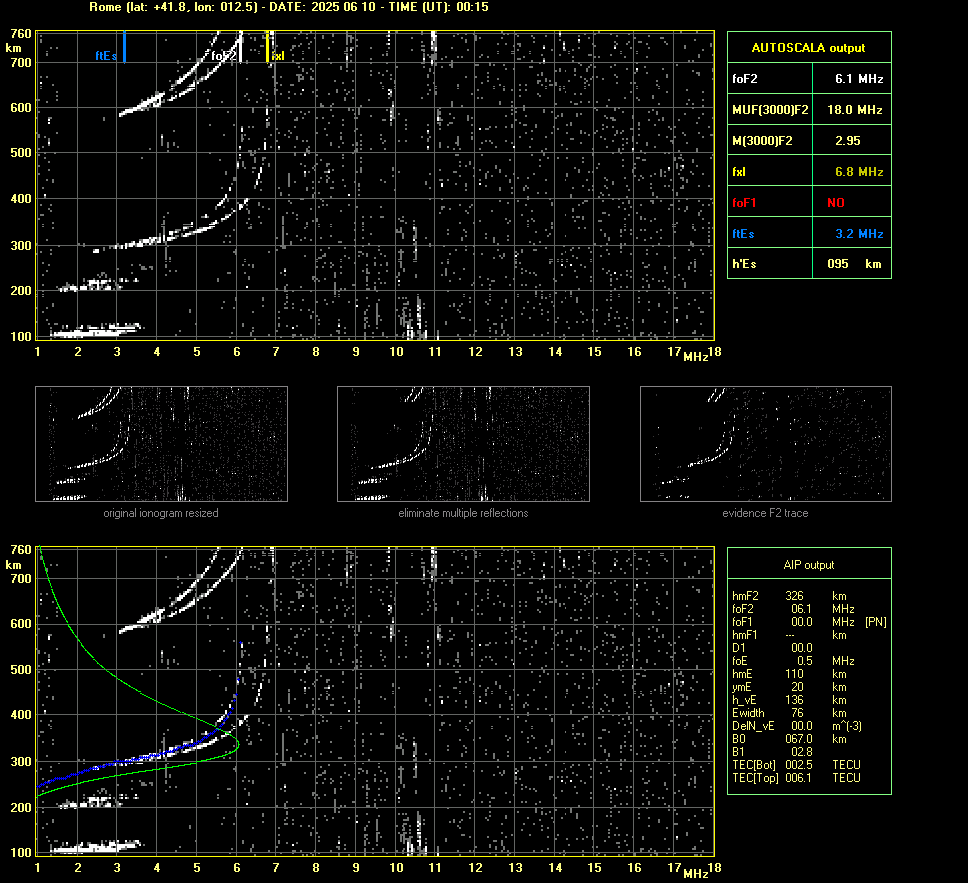Click the red foF1 NO value
The width and height of the screenshot is (968, 883).
coord(836,203)
